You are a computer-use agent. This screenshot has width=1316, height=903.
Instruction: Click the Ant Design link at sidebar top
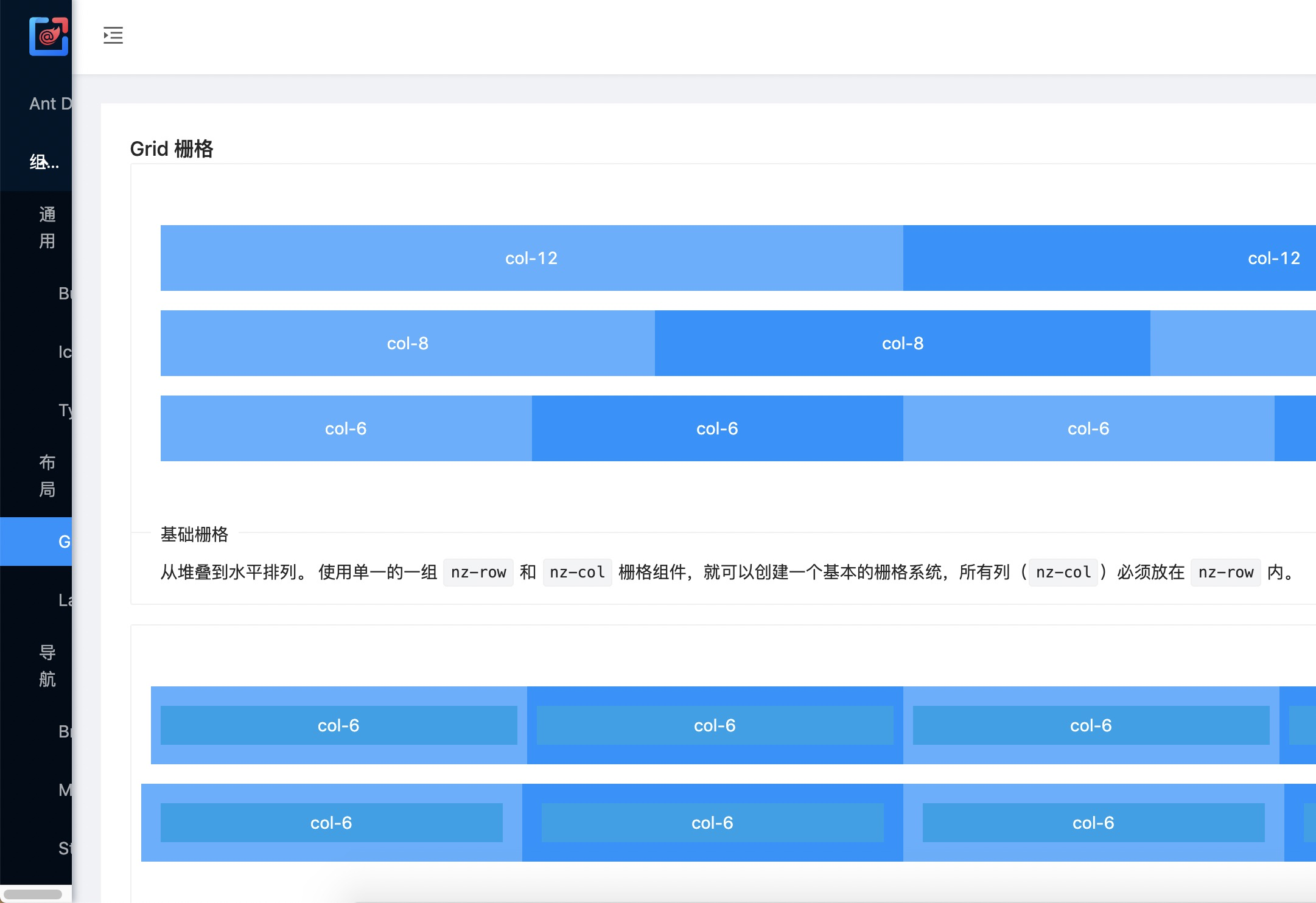coord(52,103)
